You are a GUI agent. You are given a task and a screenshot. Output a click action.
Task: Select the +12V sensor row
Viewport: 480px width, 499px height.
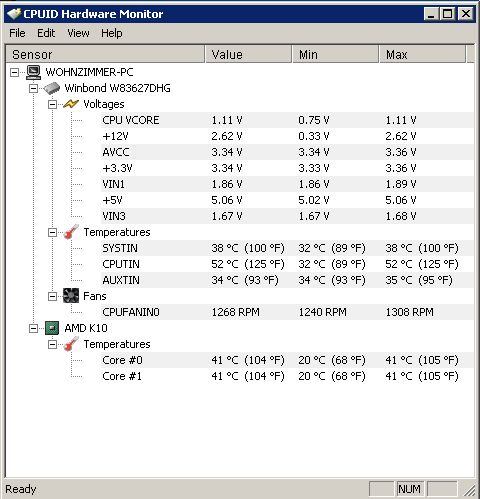click(x=287, y=136)
